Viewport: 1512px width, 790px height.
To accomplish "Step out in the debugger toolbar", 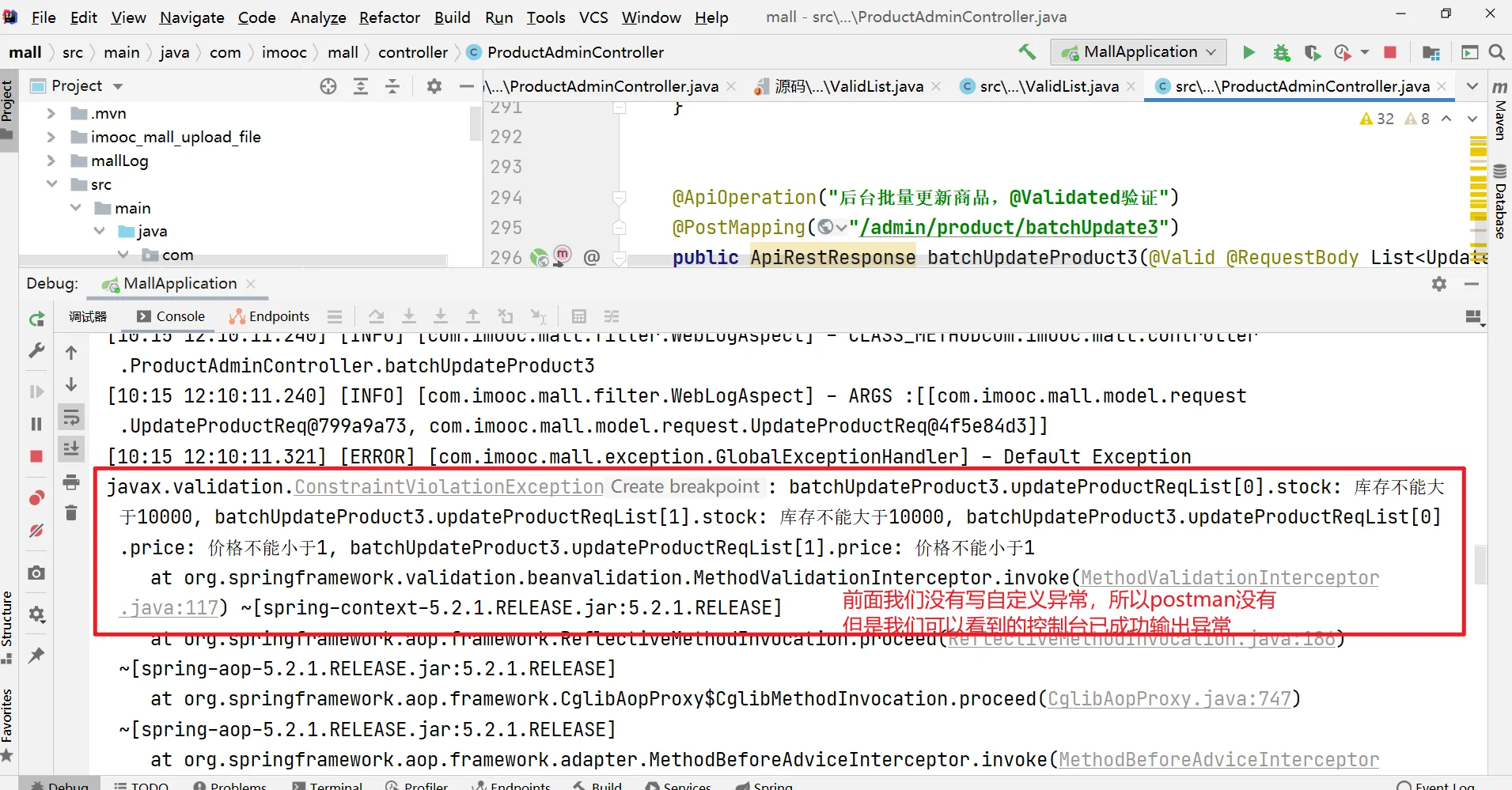I will tap(472, 316).
